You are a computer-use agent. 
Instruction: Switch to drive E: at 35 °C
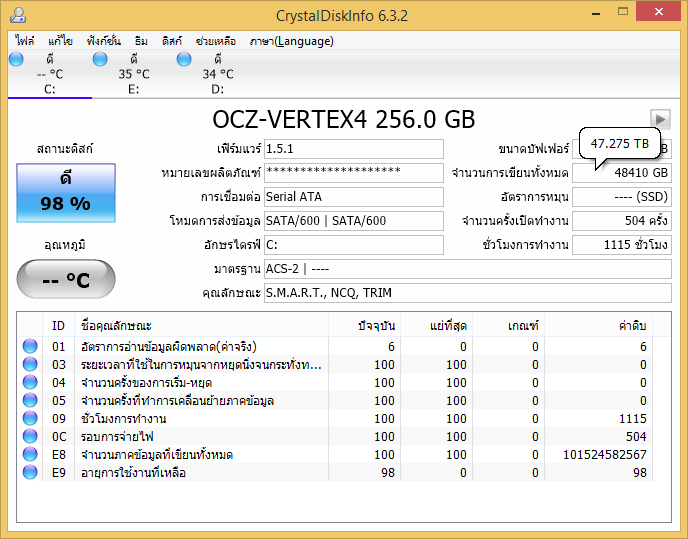[x=134, y=74]
